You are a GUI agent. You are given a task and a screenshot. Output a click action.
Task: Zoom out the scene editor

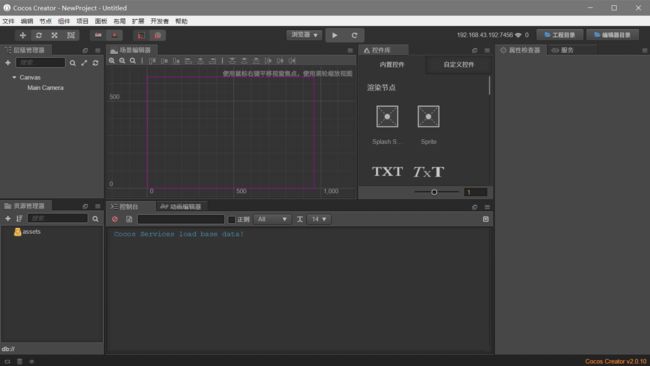coord(122,61)
